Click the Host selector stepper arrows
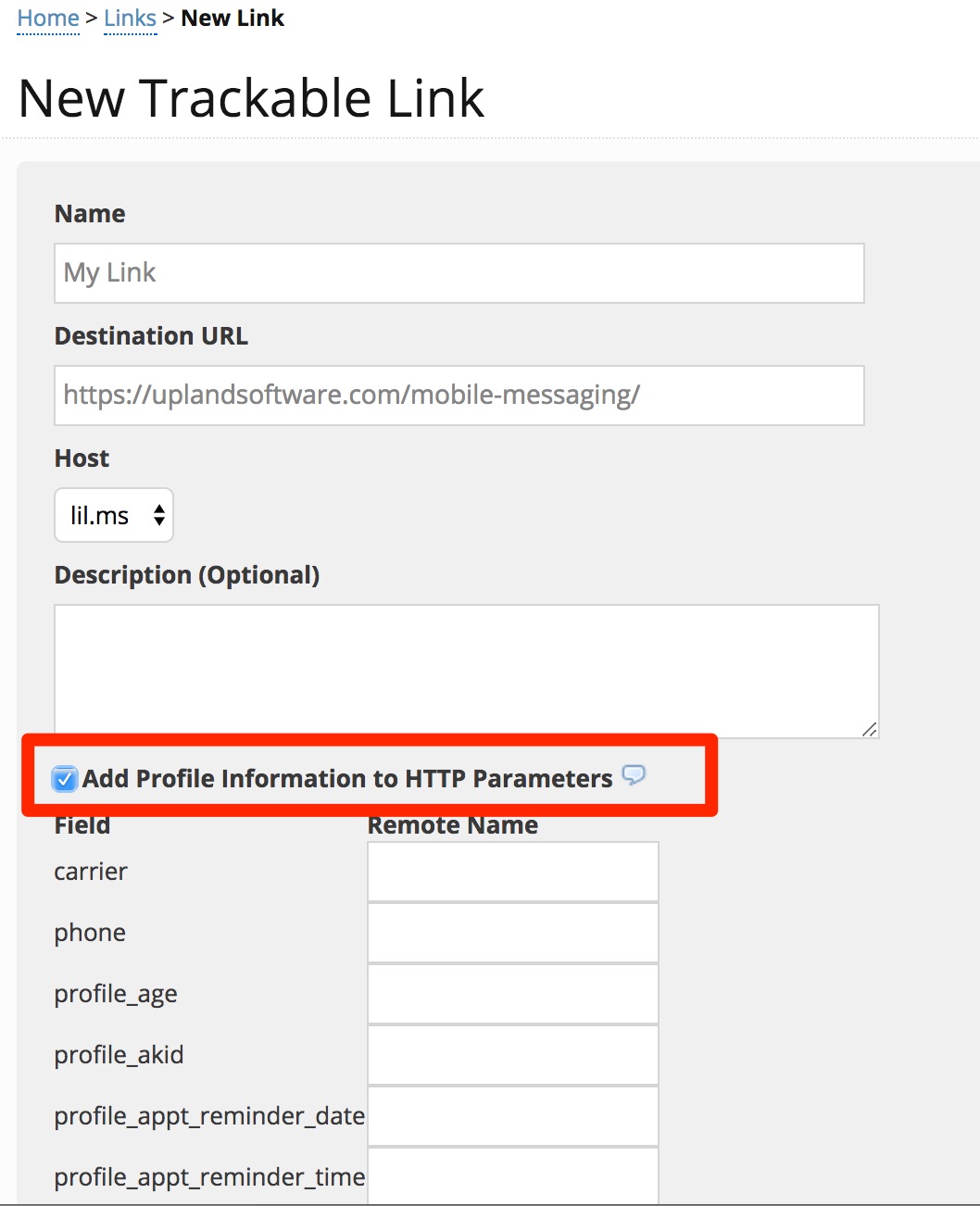Viewport: 980px width, 1206px height. point(158,515)
